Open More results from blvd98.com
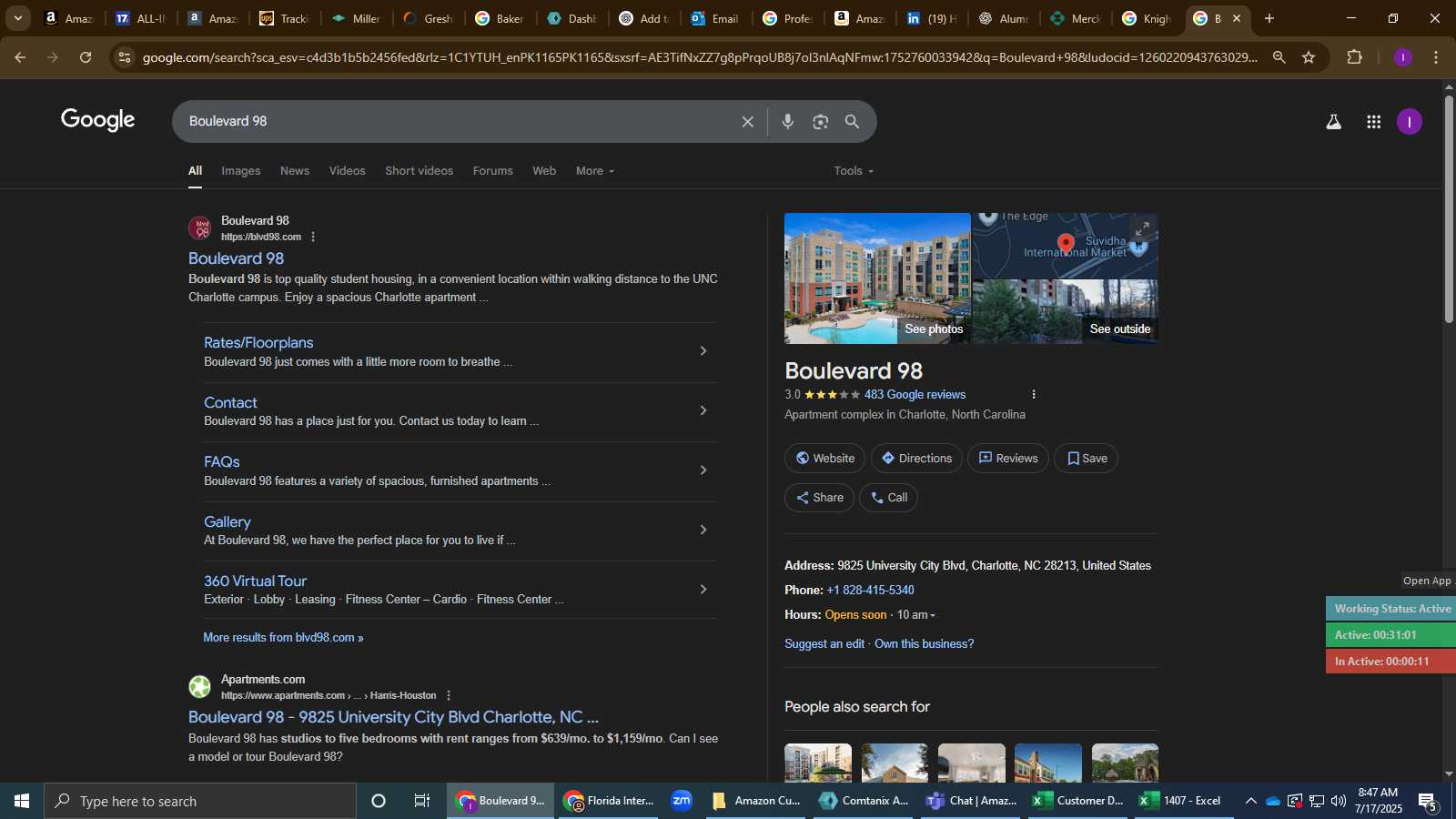The height and width of the screenshot is (819, 1456). point(283,638)
